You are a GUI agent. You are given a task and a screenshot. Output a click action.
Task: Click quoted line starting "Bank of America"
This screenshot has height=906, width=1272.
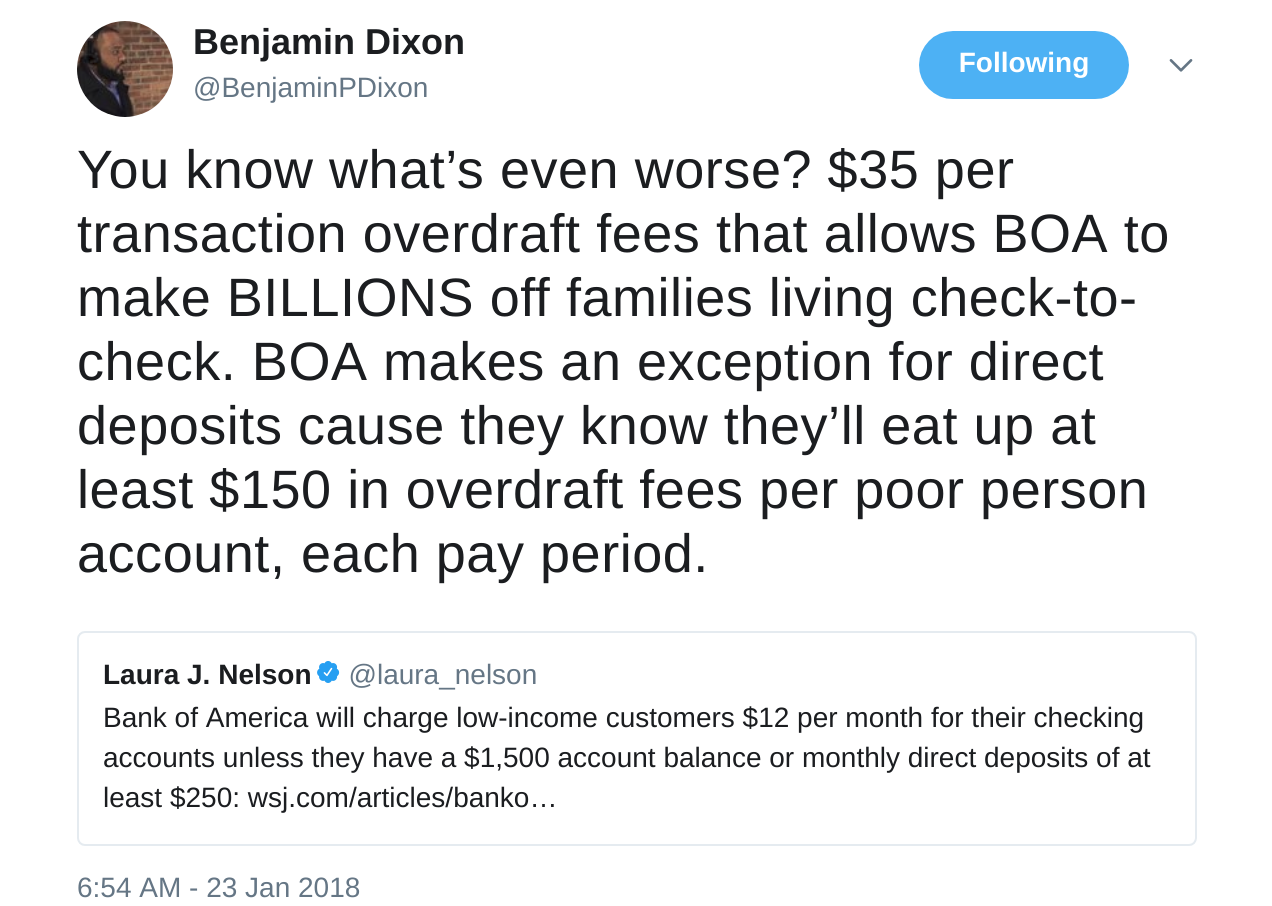coord(623,718)
